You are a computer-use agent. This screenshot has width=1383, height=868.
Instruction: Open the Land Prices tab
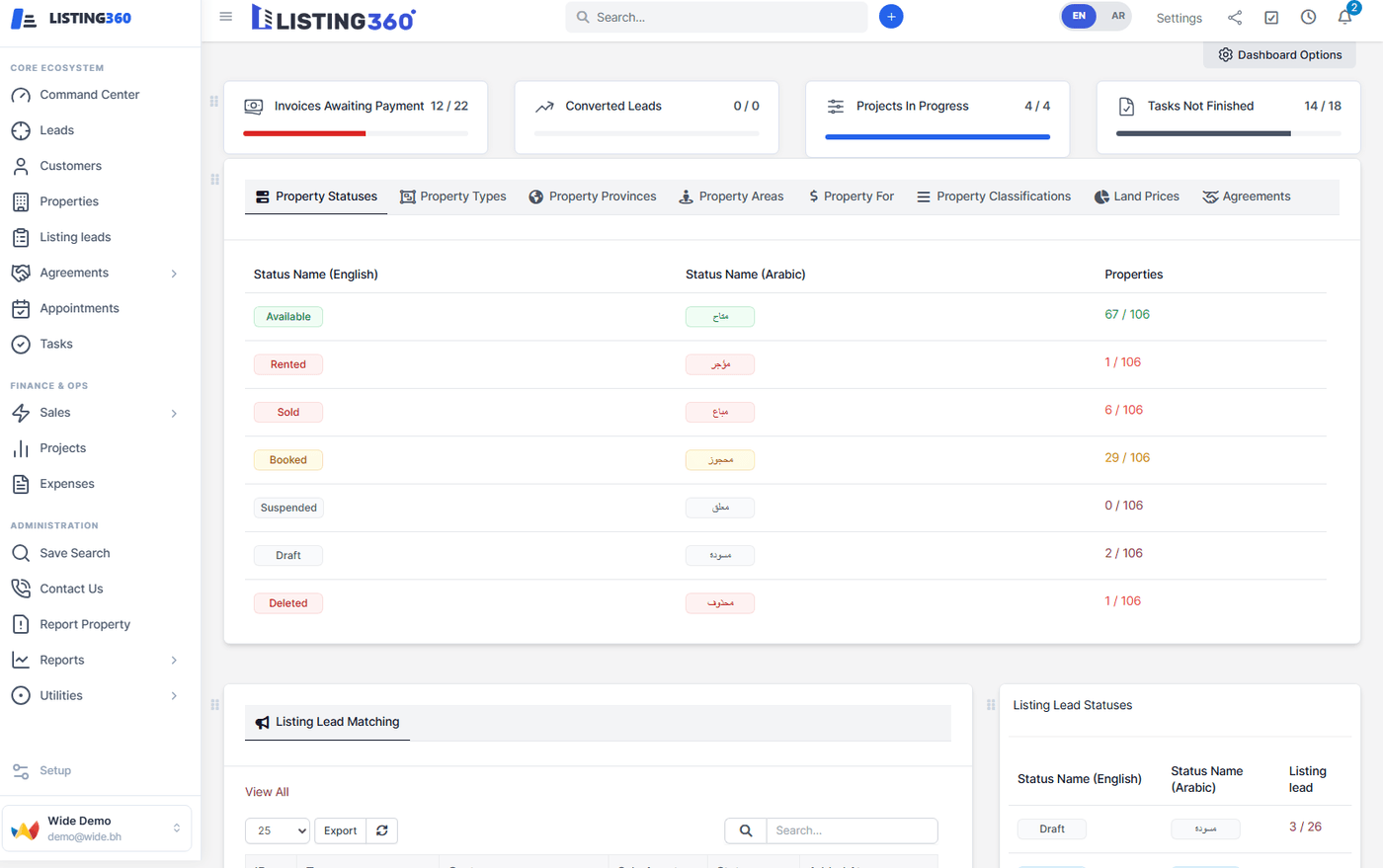[1137, 197]
